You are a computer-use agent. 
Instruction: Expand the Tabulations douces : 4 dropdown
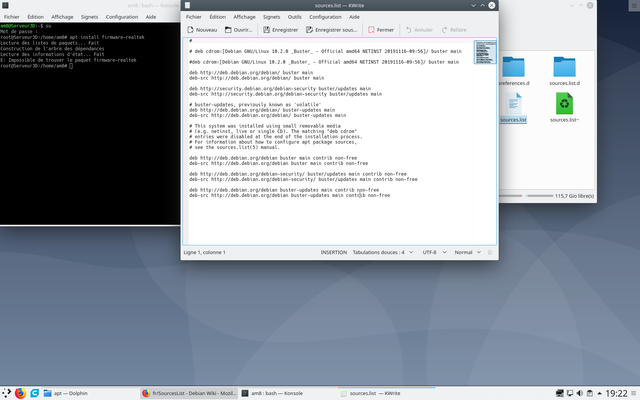(x=382, y=252)
